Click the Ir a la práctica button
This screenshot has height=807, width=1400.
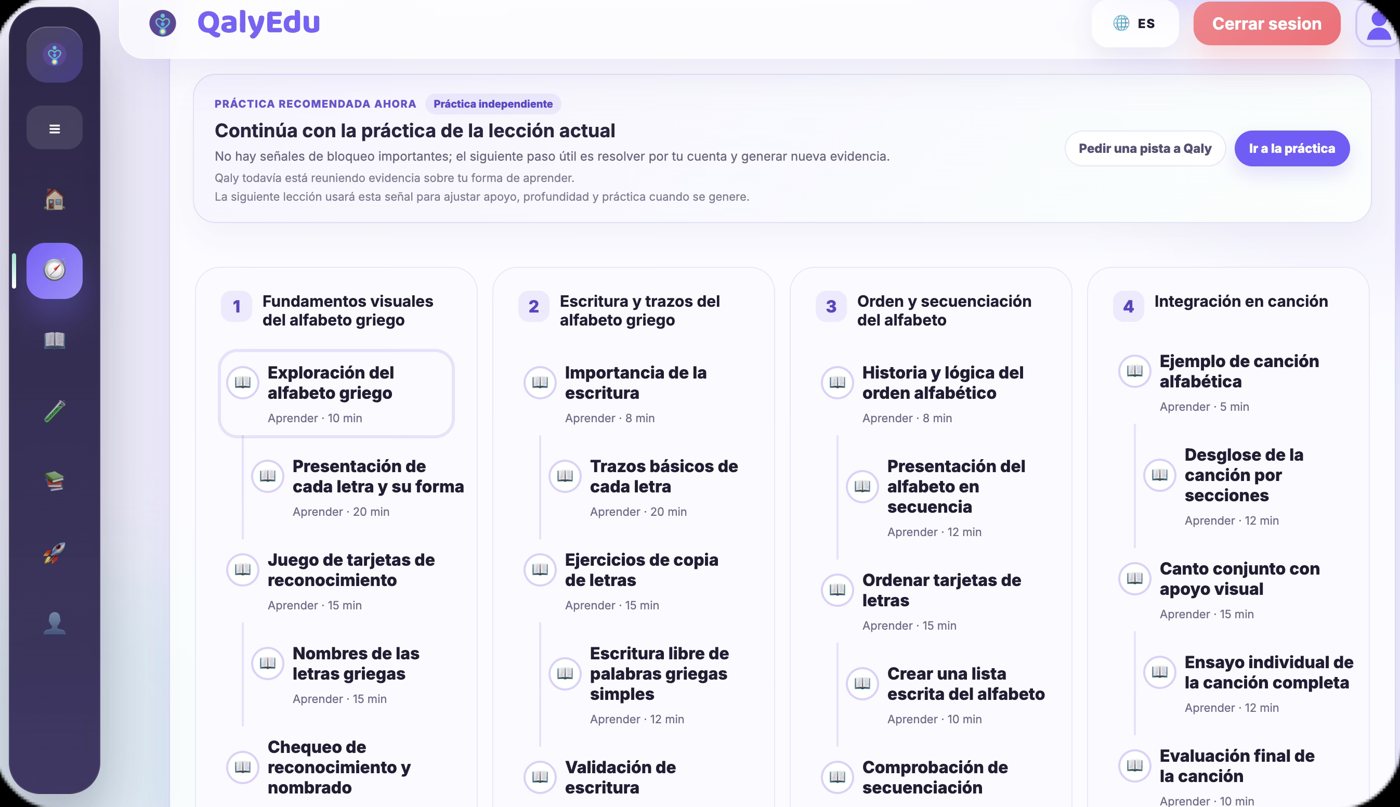click(1292, 148)
